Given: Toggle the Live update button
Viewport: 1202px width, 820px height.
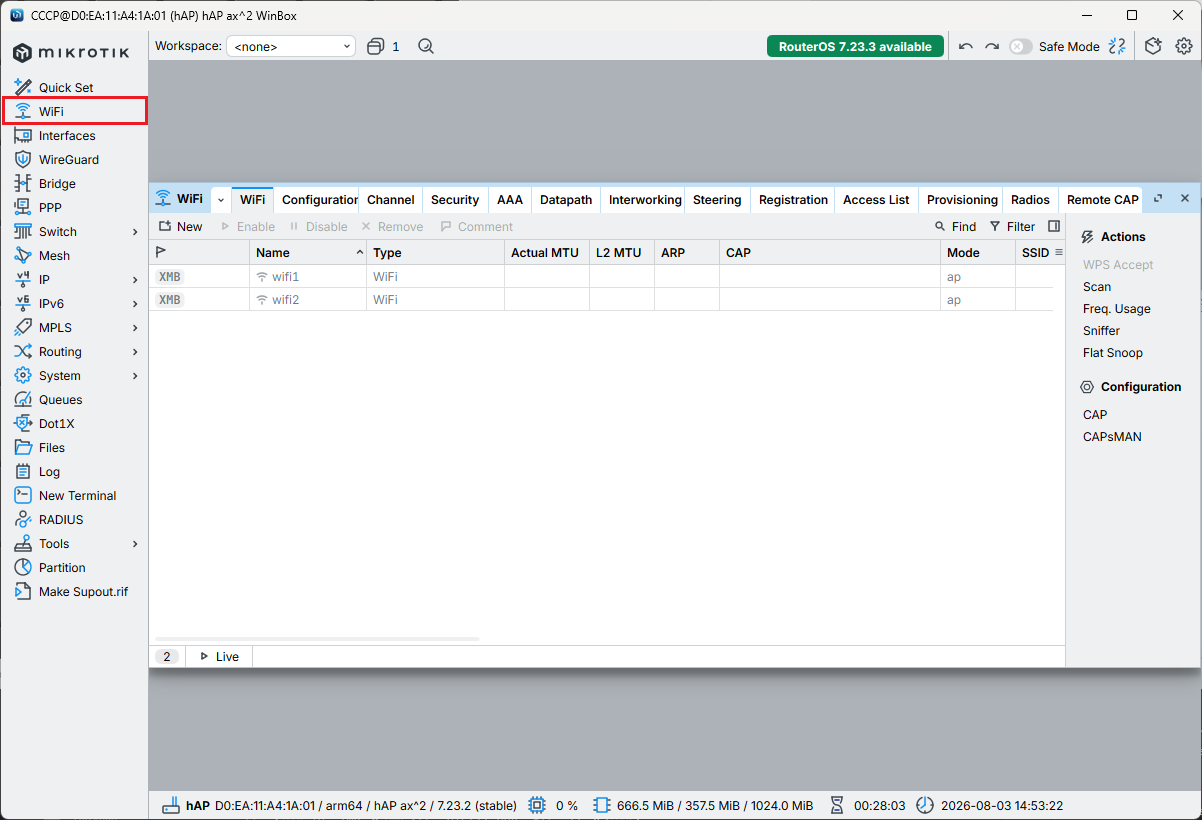Looking at the screenshot, I should [x=219, y=656].
